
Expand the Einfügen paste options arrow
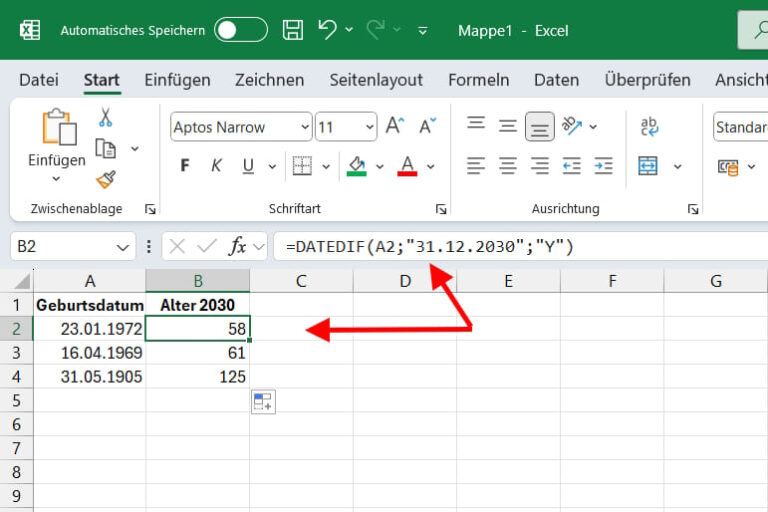[x=56, y=179]
